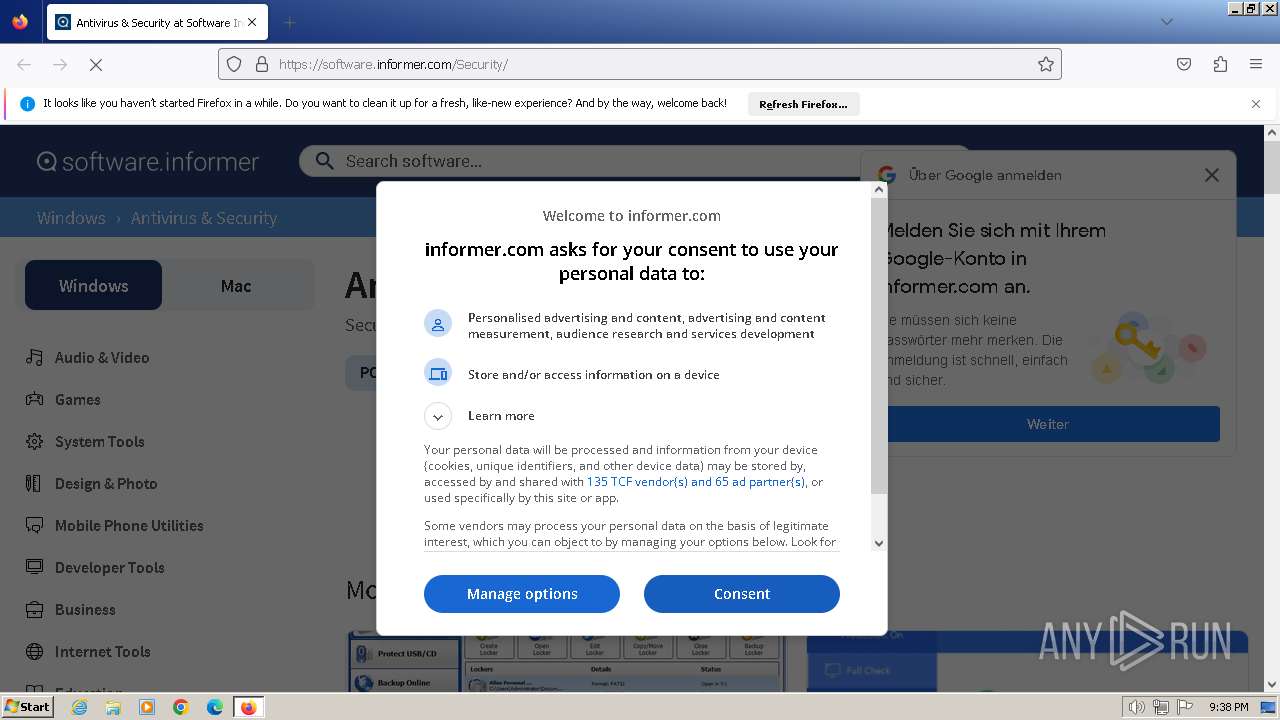This screenshot has width=1280, height=720.
Task: Expand the Learn more chevron
Action: coord(438,416)
